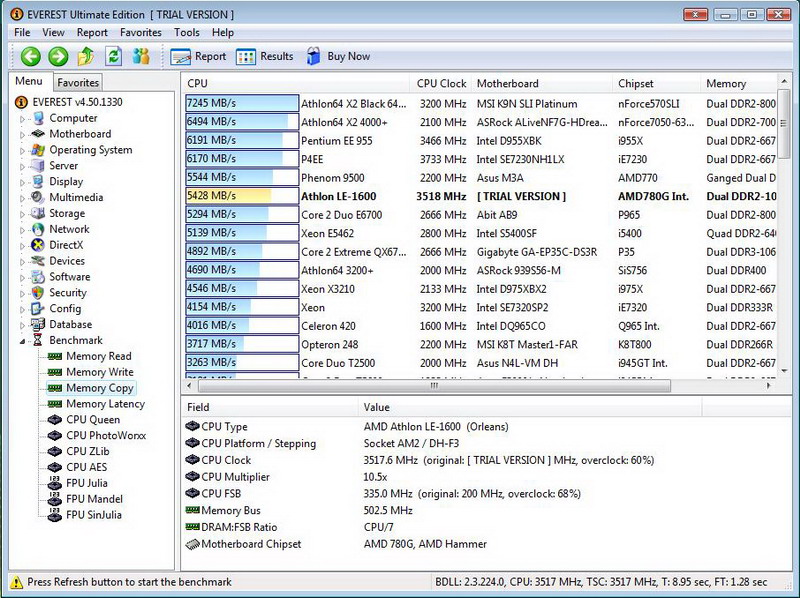
Task: Click the horizontal scrollbar of results list
Action: (434, 386)
